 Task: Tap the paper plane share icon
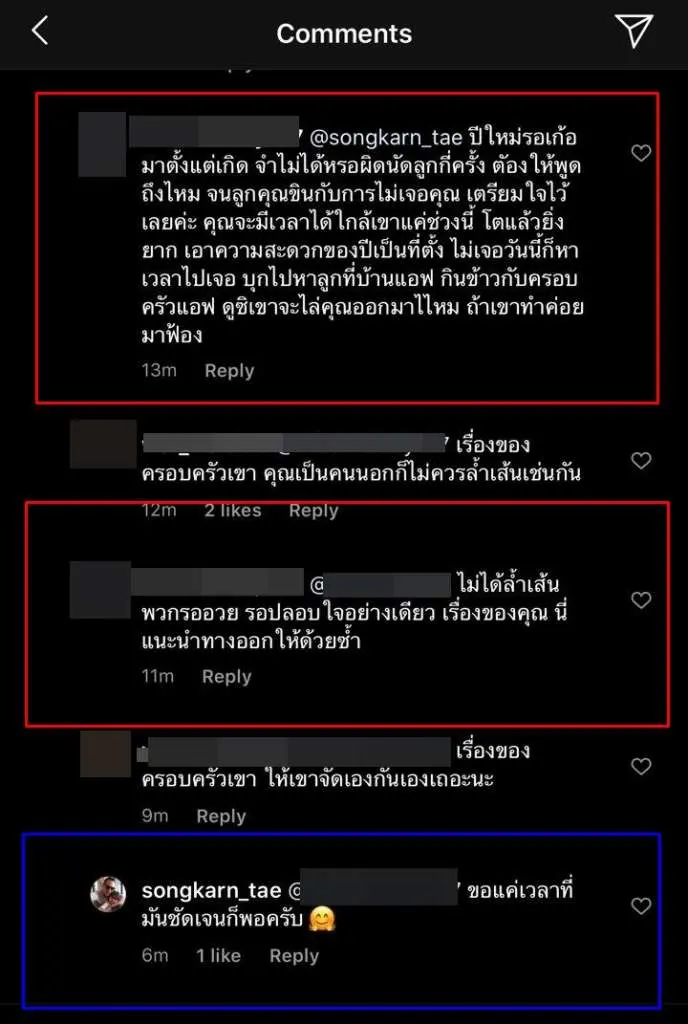point(633,30)
